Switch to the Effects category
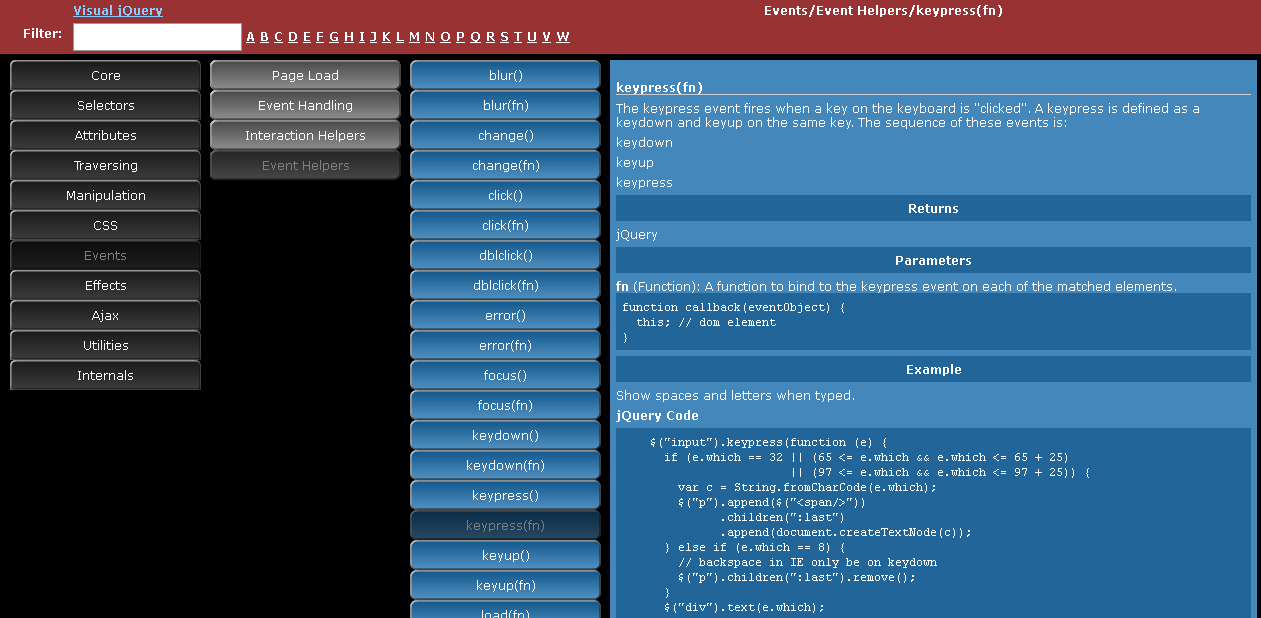 [104, 285]
